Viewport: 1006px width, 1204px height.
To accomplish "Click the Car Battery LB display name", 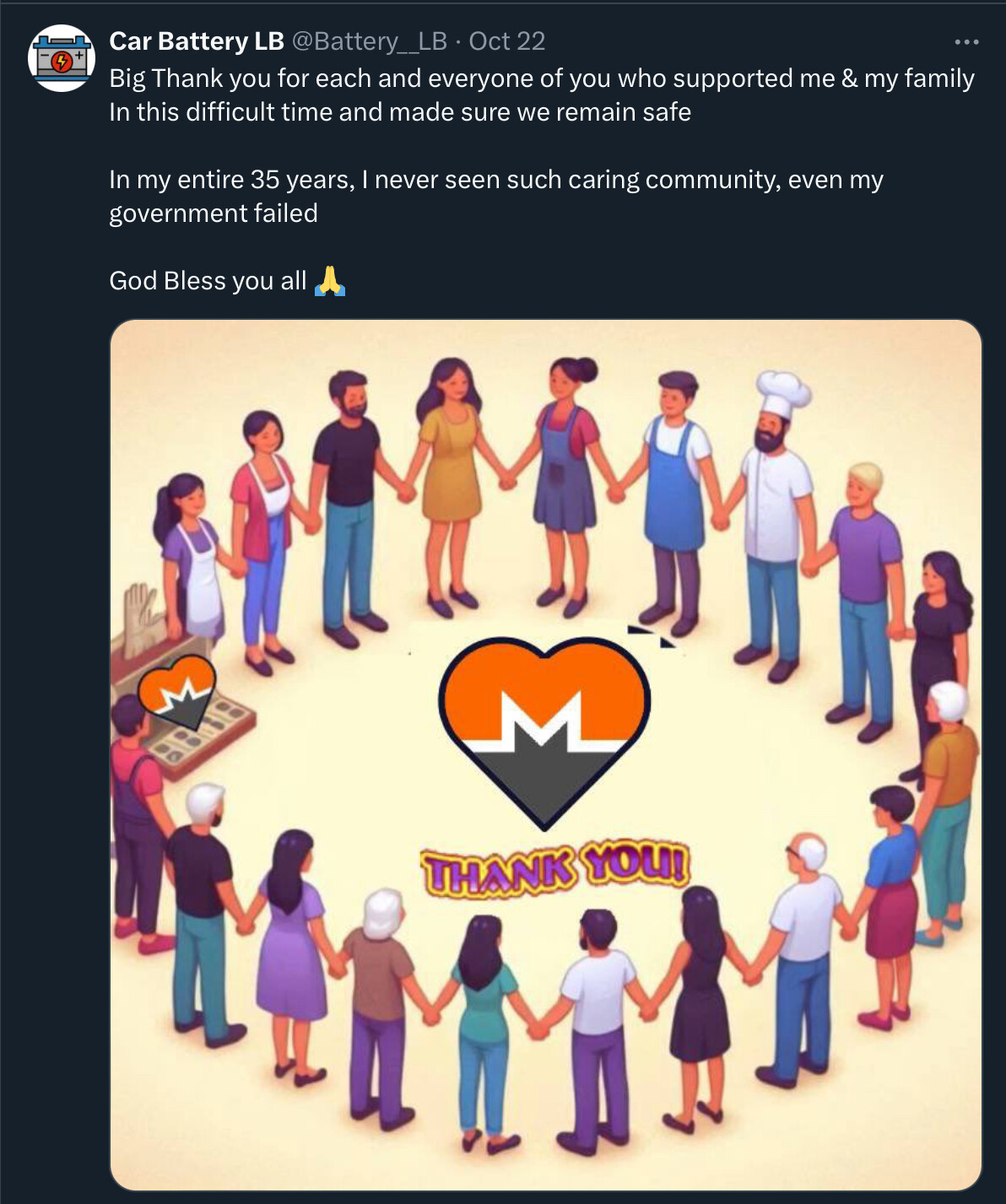I will pyautogui.click(x=197, y=41).
